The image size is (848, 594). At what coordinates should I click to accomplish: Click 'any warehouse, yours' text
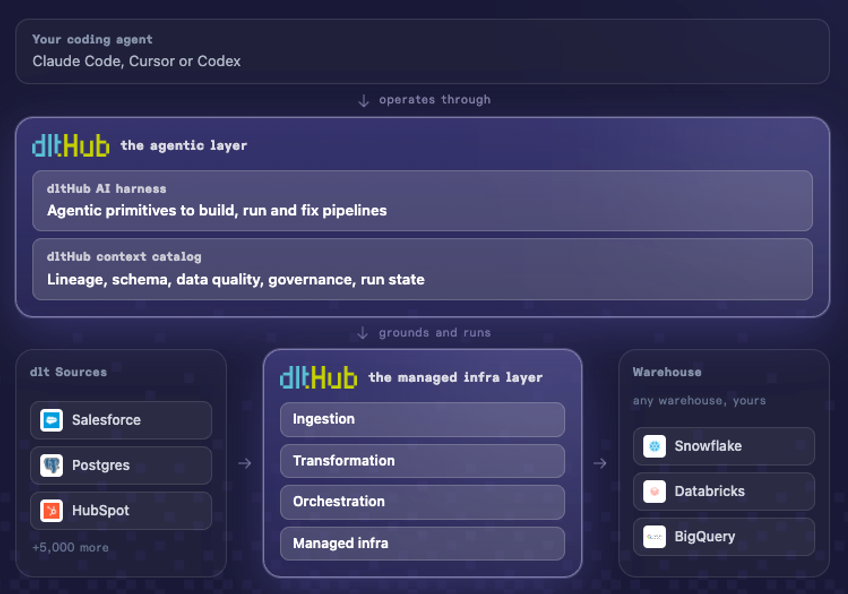coord(699,401)
